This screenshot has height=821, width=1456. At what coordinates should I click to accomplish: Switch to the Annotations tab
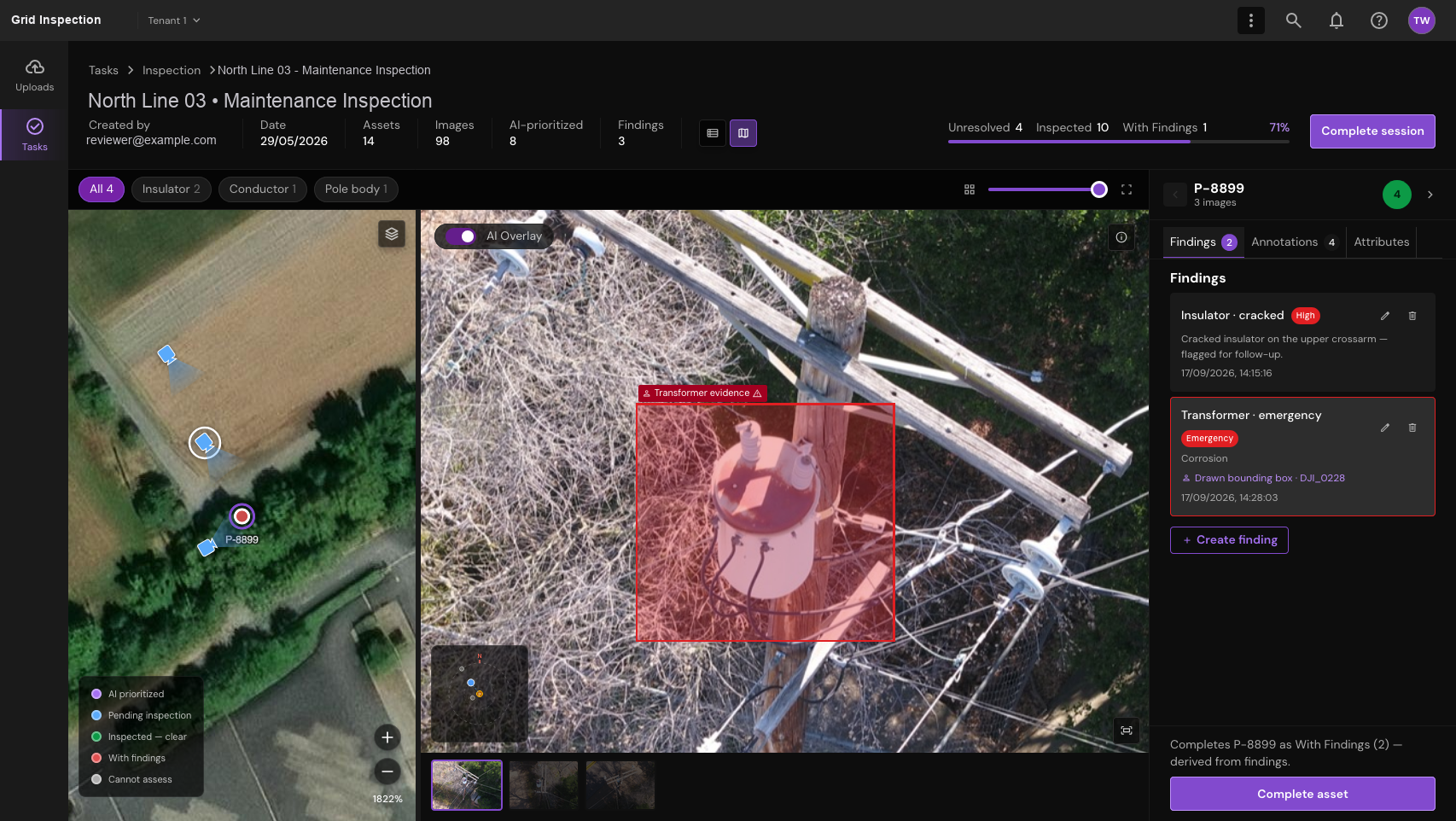[1294, 242]
